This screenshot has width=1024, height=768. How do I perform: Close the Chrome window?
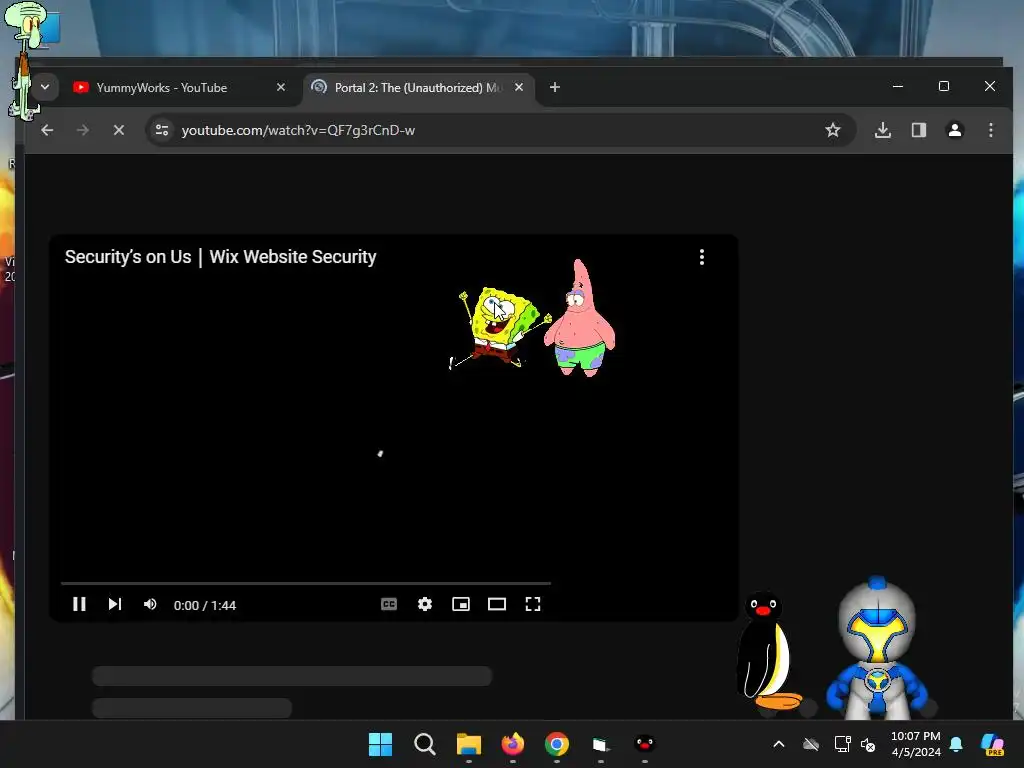pyautogui.click(x=990, y=86)
